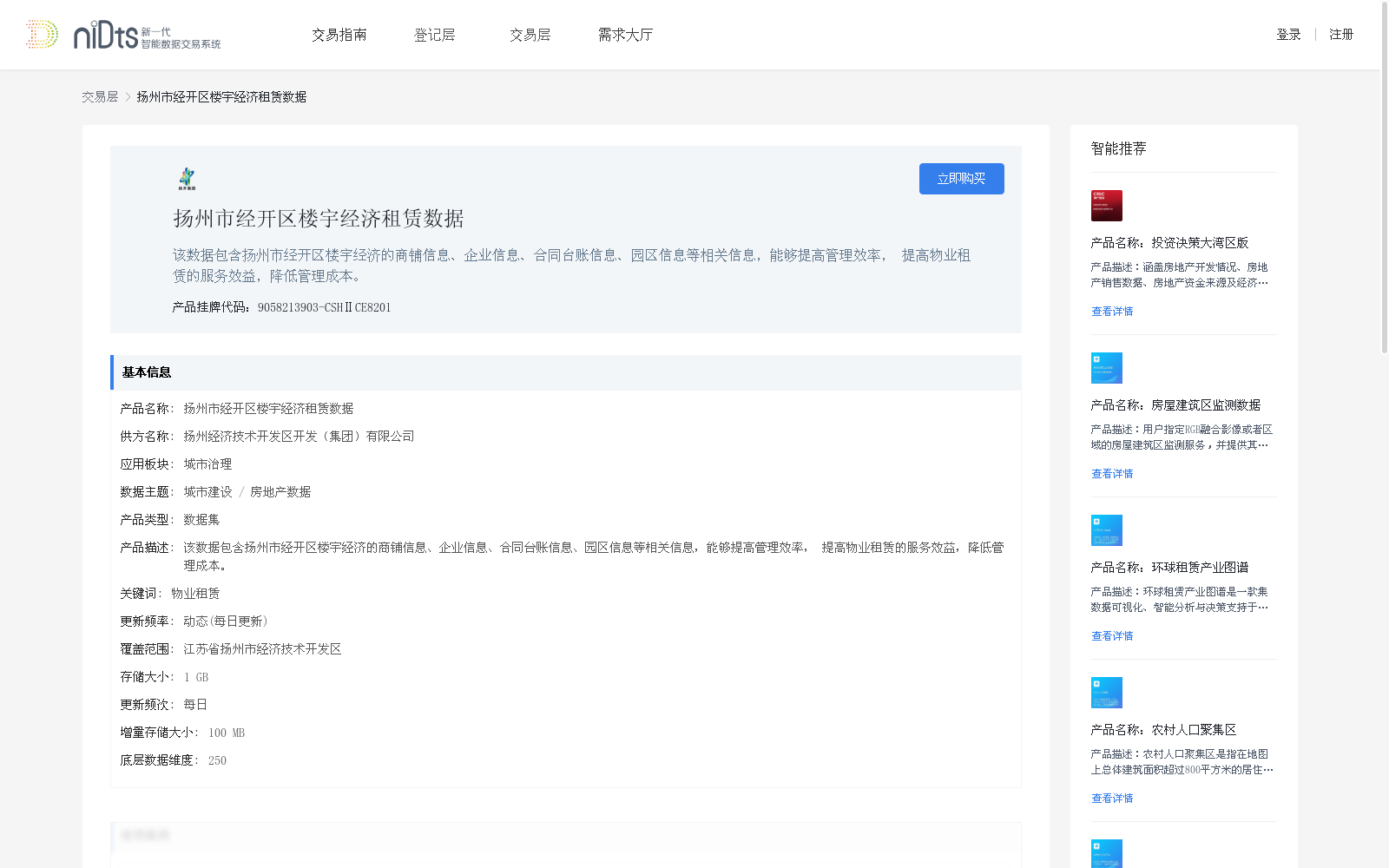Image resolution: width=1389 pixels, height=868 pixels.
Task: Open the 登记层 menu
Action: (435, 35)
